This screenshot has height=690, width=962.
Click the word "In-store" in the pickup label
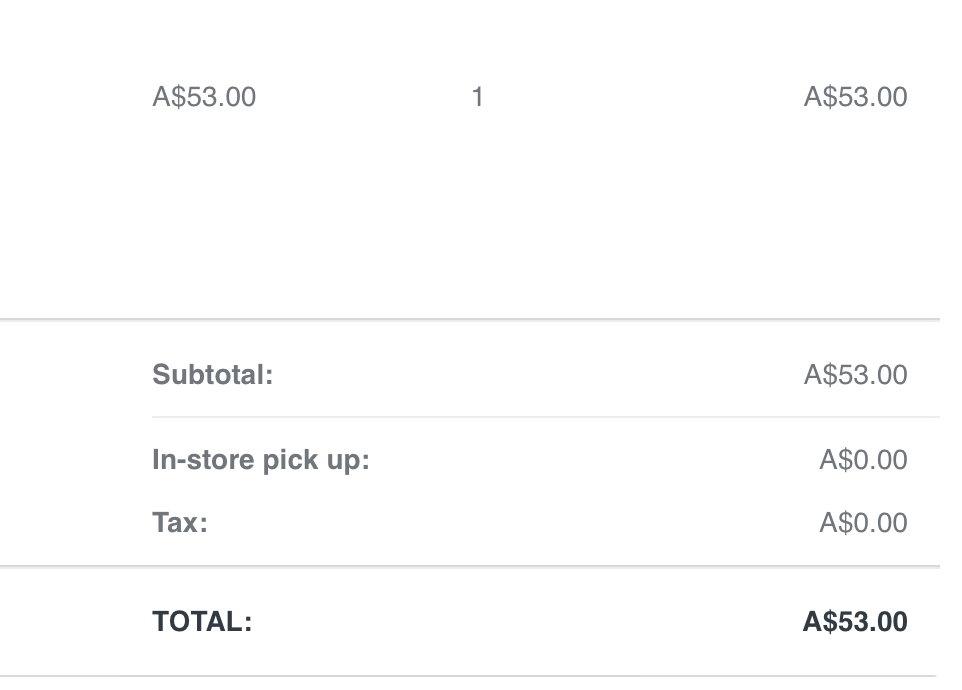[198, 460]
